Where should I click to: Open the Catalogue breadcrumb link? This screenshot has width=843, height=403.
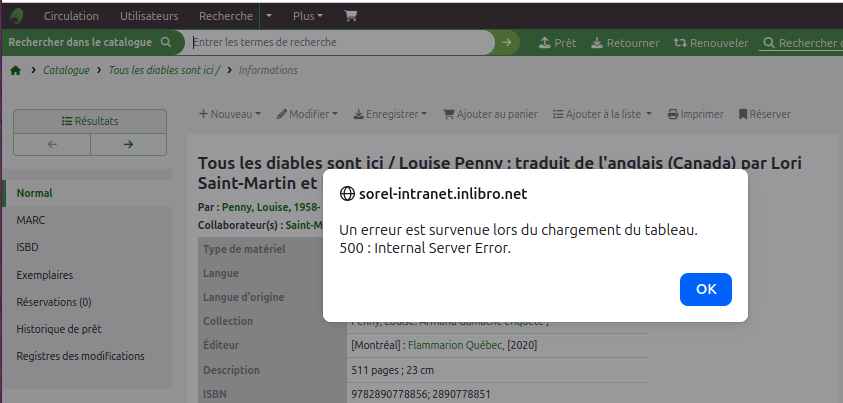click(67, 70)
